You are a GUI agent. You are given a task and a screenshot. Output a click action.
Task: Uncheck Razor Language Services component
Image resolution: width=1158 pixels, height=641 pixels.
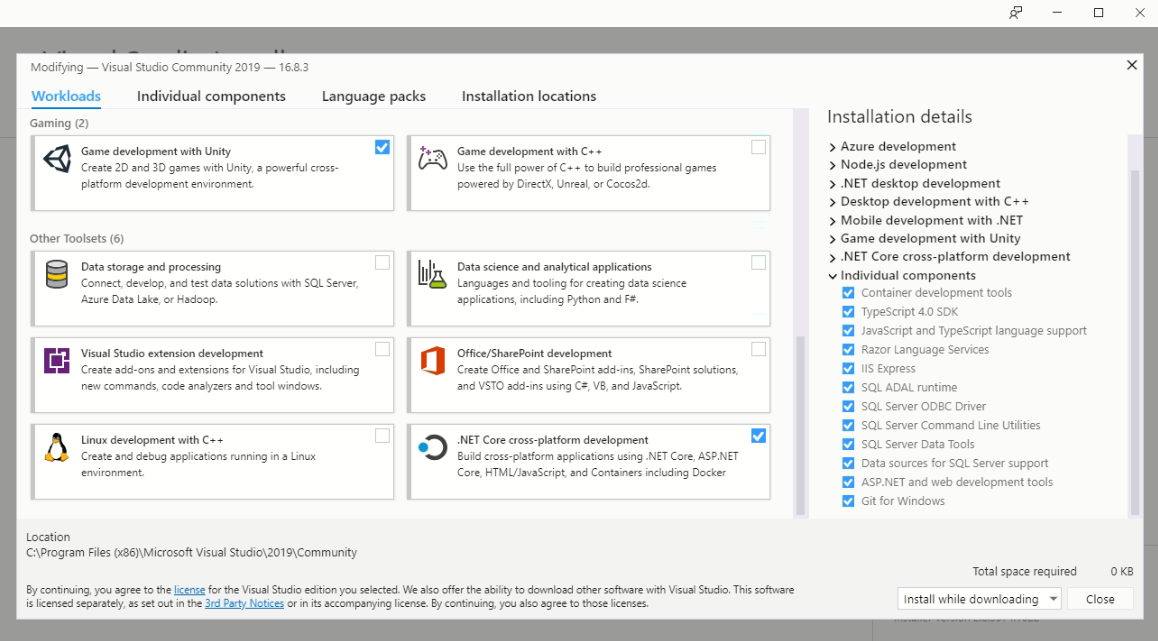point(848,349)
